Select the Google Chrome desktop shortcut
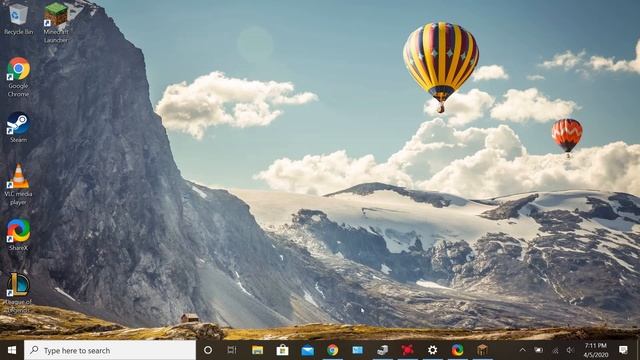This screenshot has width=640, height=360. tap(18, 77)
